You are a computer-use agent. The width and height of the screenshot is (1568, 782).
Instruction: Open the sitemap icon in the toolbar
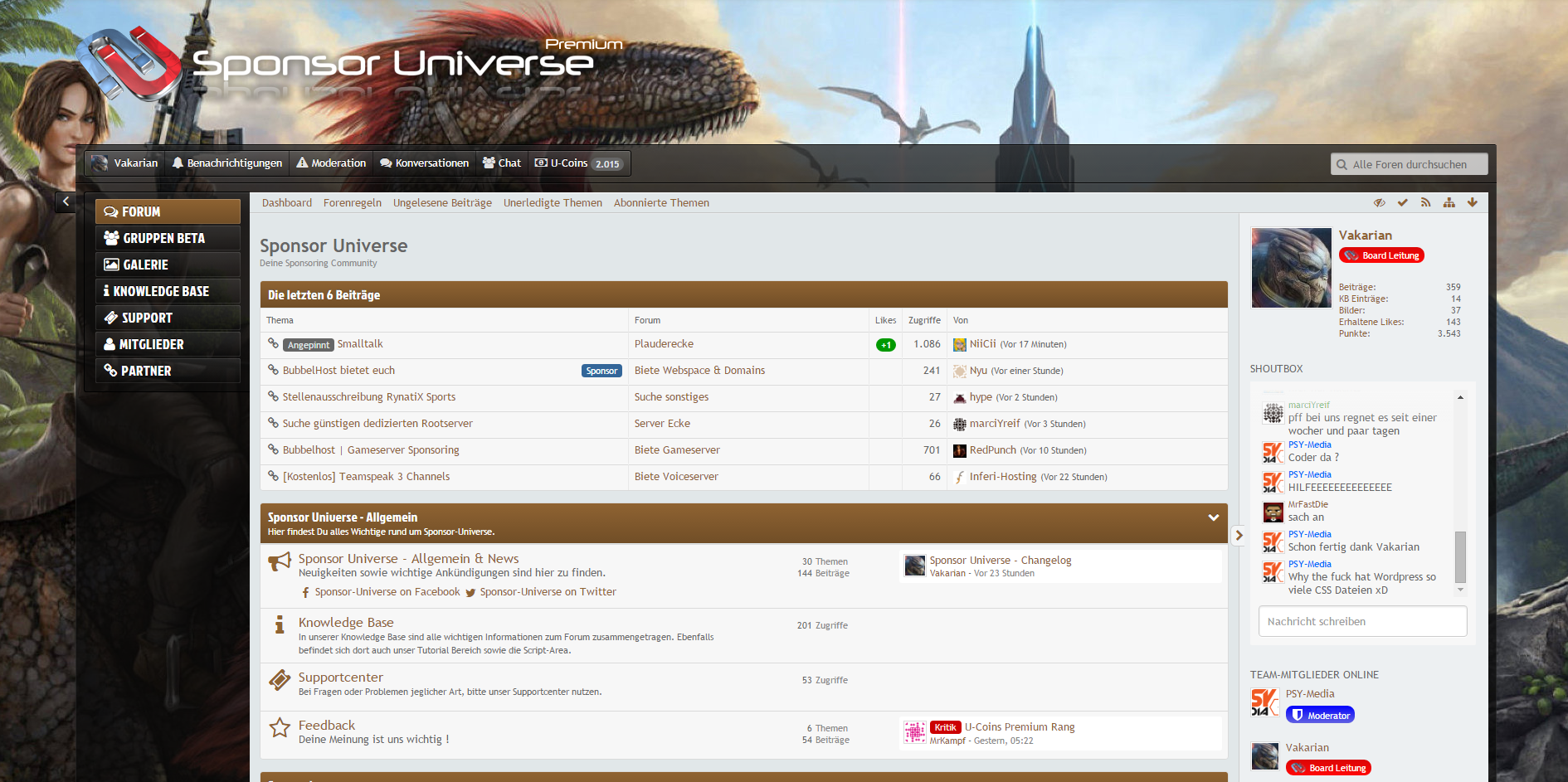click(x=1449, y=202)
